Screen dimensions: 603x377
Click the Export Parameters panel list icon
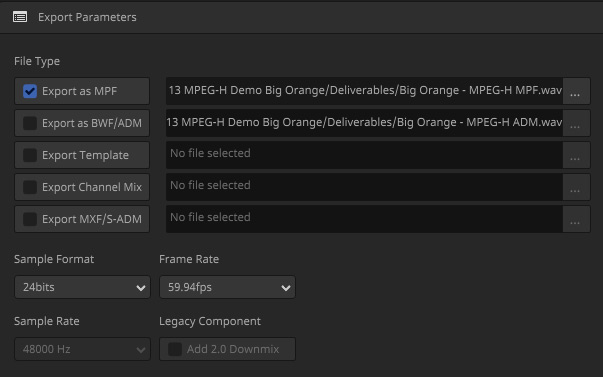pyautogui.click(x=20, y=17)
